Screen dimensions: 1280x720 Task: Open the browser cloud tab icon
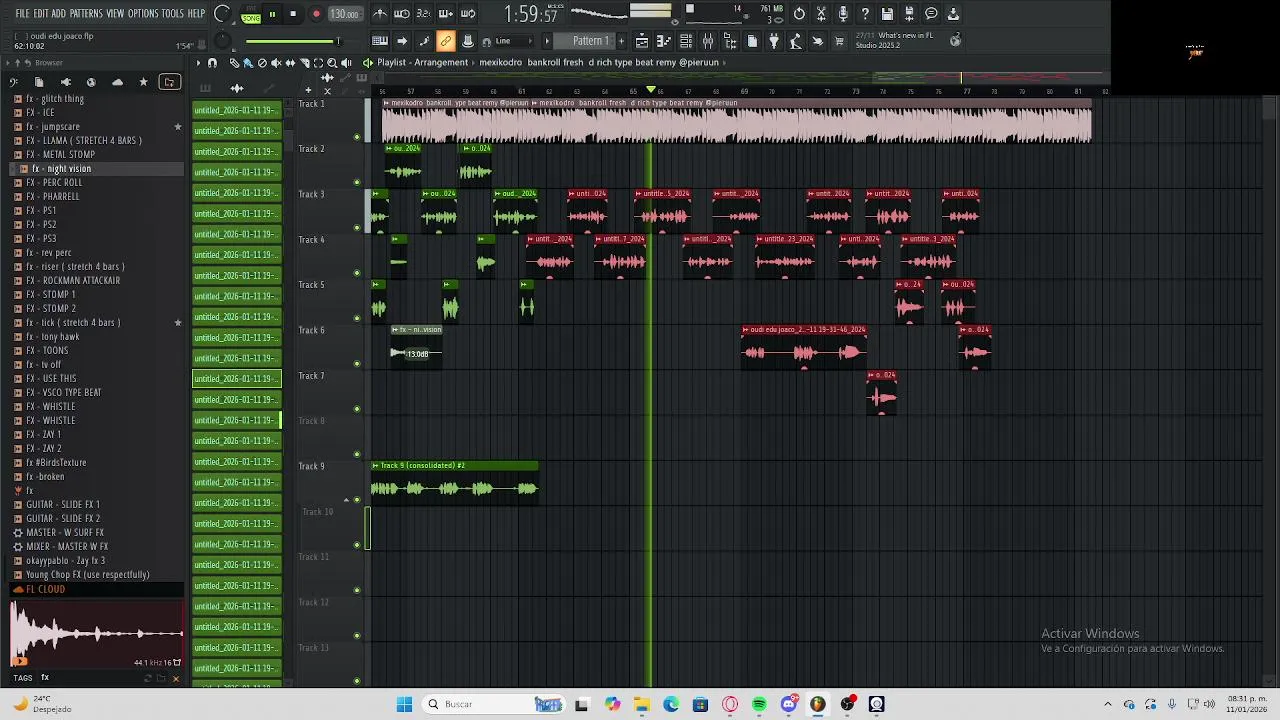pyautogui.click(x=117, y=82)
